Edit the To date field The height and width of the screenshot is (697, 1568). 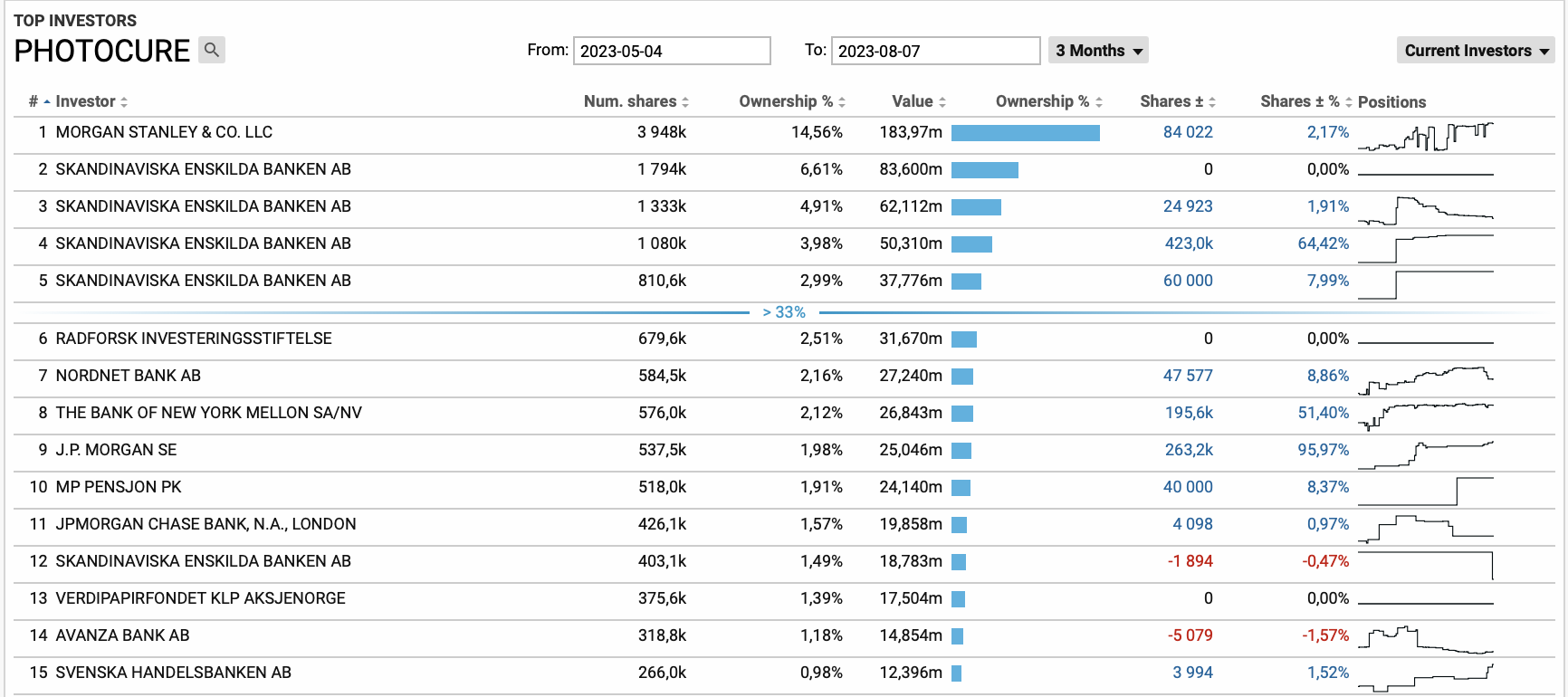coord(935,51)
